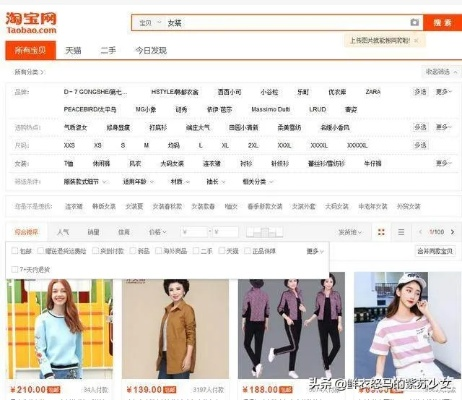Screen dimensions: 462x400
Task: Switch to list view icon
Action: 401,232
